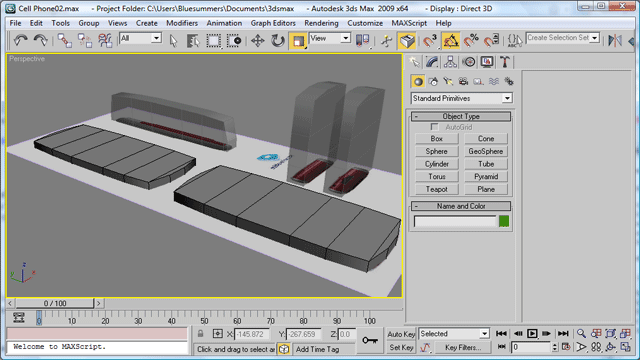Switch to the Modify panel tab
The height and width of the screenshot is (360, 640).
click(432, 62)
